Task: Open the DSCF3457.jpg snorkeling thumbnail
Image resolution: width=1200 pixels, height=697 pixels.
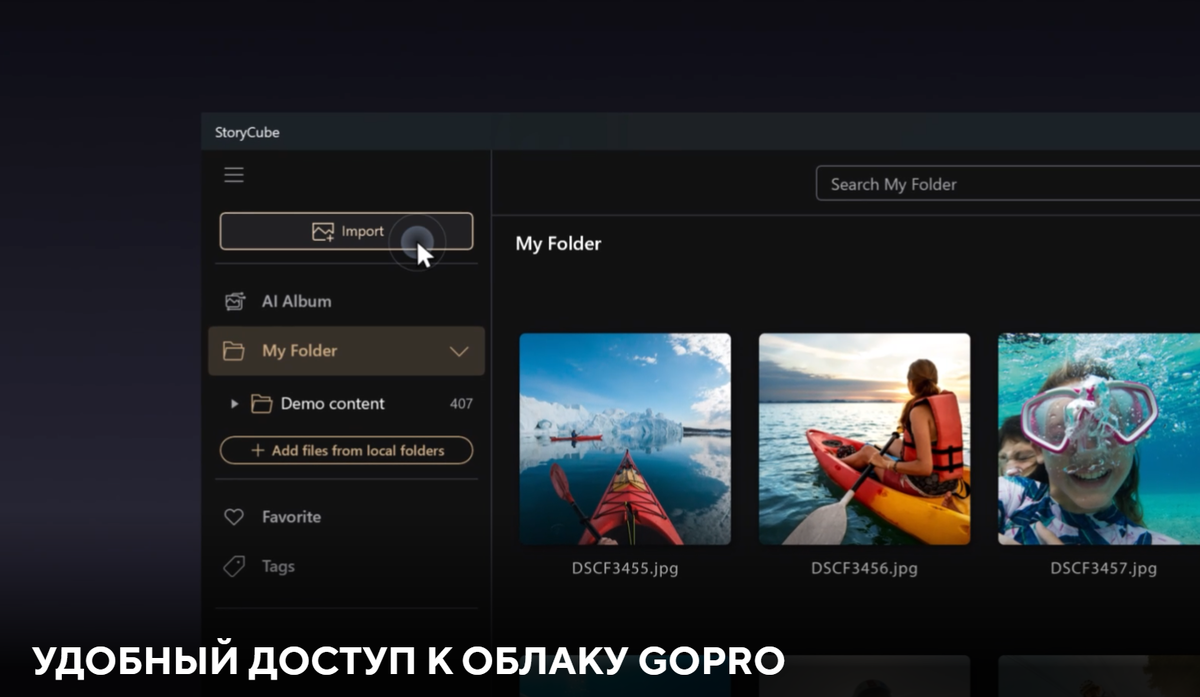Action: click(x=1099, y=439)
